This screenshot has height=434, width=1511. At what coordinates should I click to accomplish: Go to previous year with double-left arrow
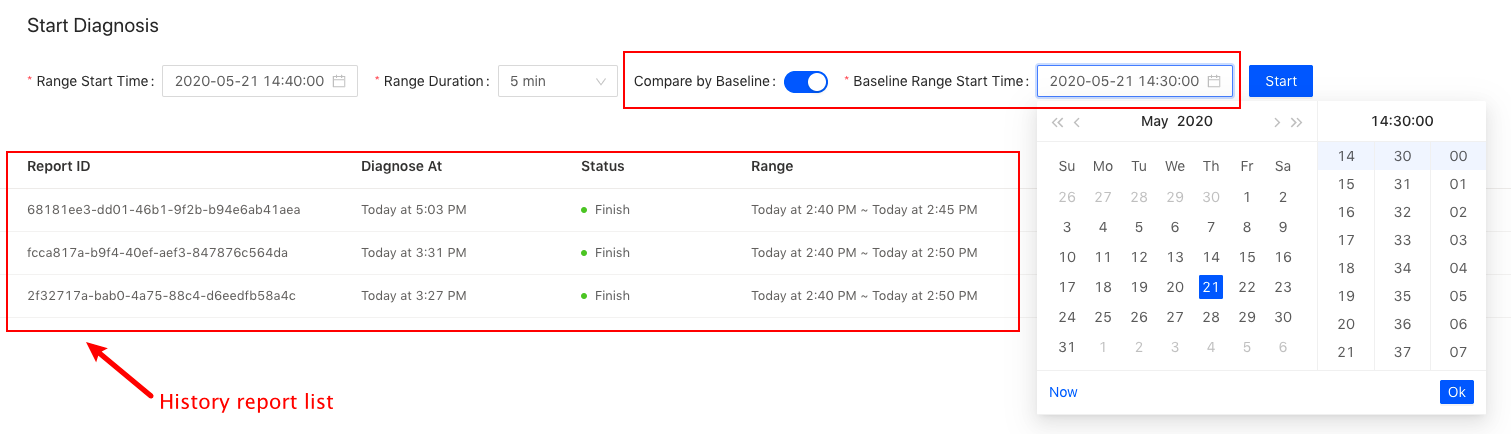(x=1057, y=122)
